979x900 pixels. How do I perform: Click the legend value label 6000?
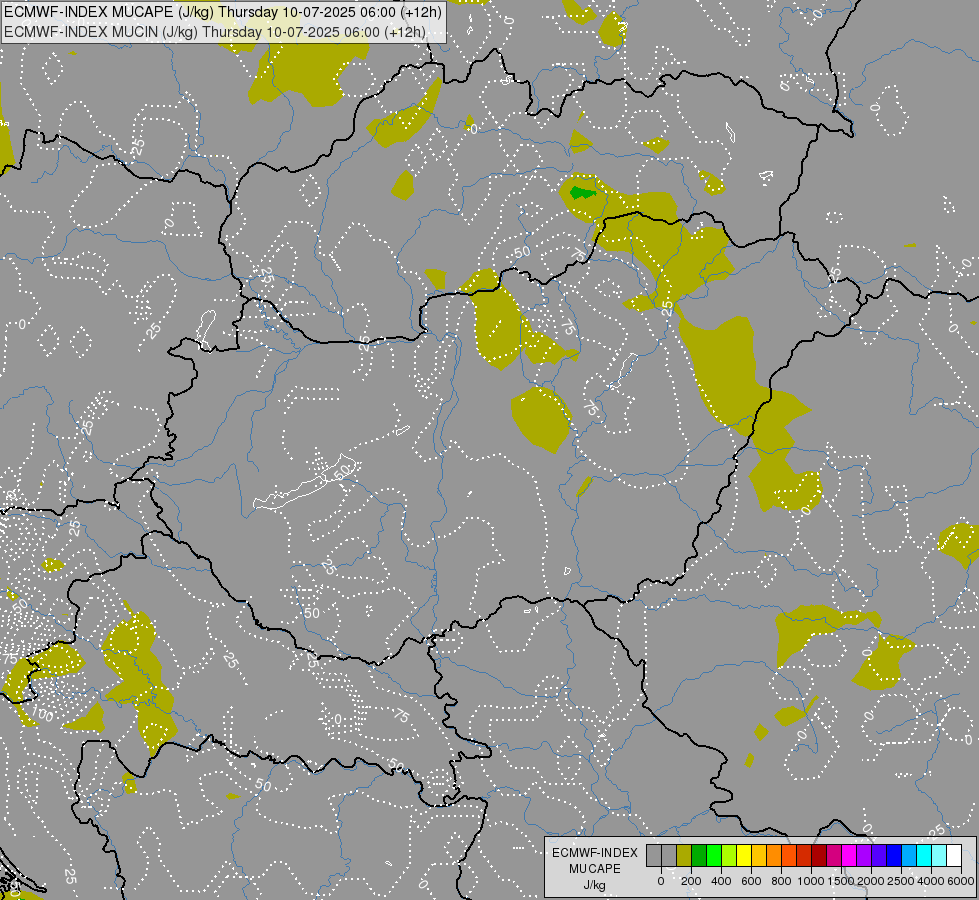pos(961,881)
